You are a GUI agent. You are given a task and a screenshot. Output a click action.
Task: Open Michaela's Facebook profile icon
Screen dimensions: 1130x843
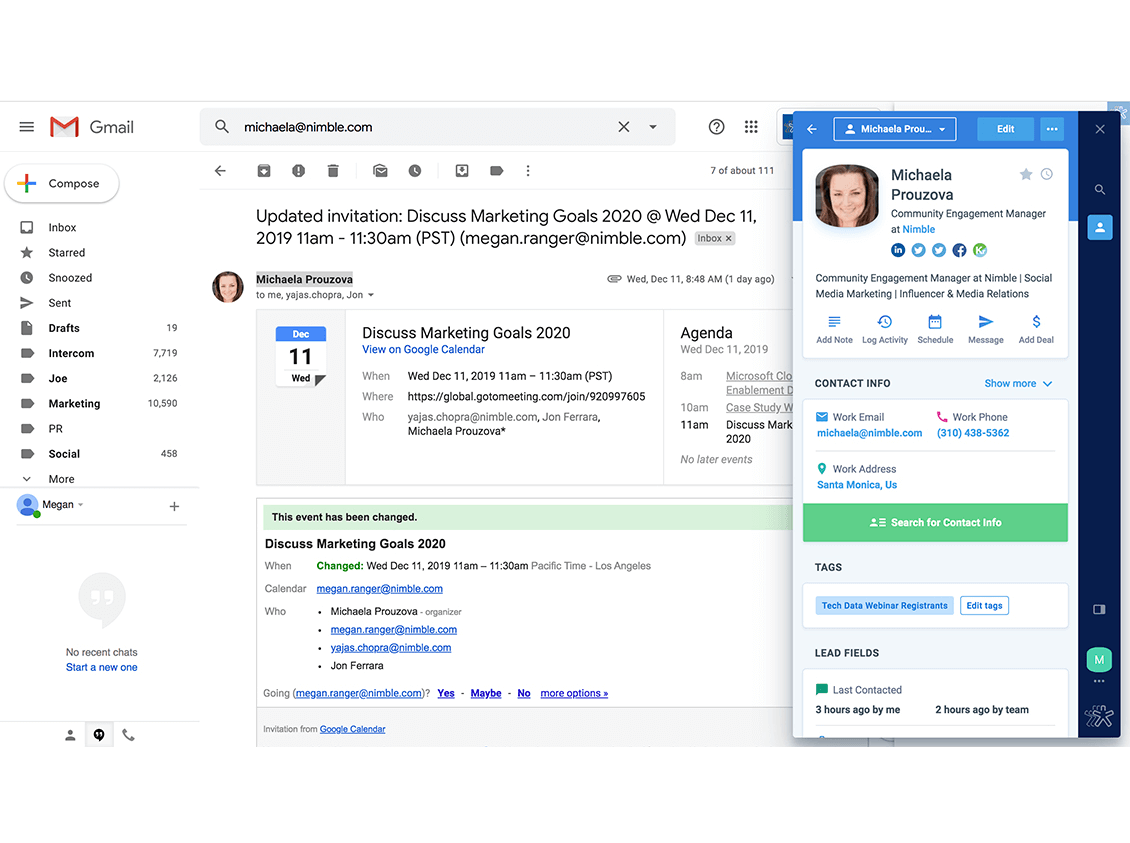[x=959, y=250]
